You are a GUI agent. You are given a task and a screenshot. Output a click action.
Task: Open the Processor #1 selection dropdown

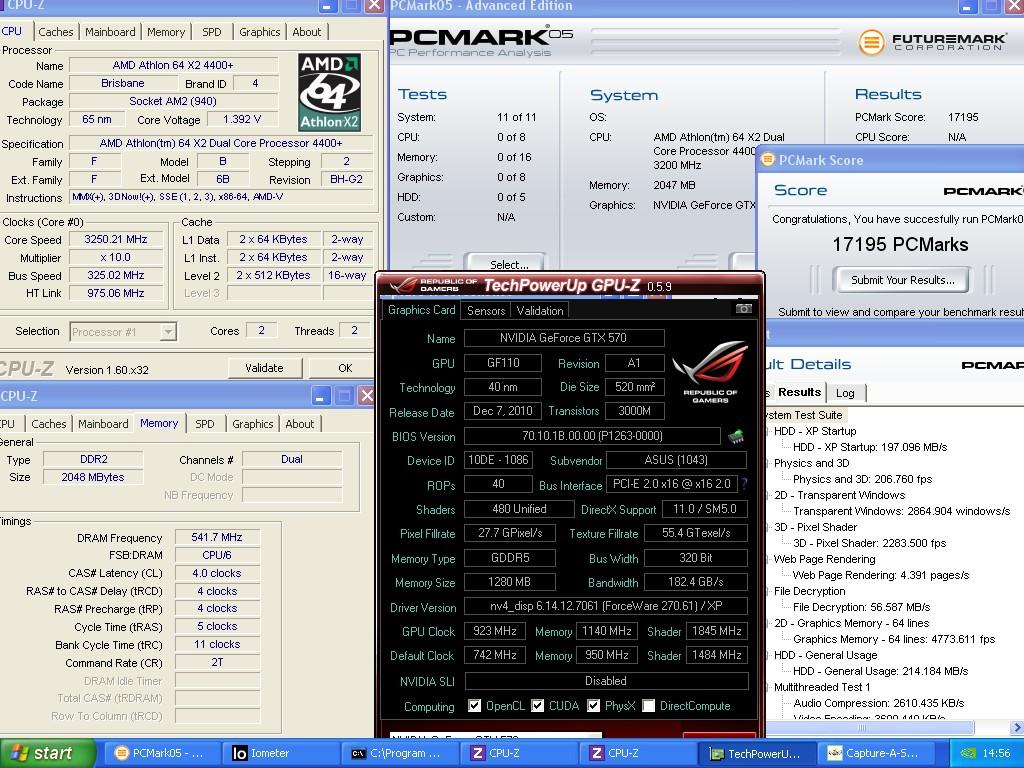click(x=168, y=332)
